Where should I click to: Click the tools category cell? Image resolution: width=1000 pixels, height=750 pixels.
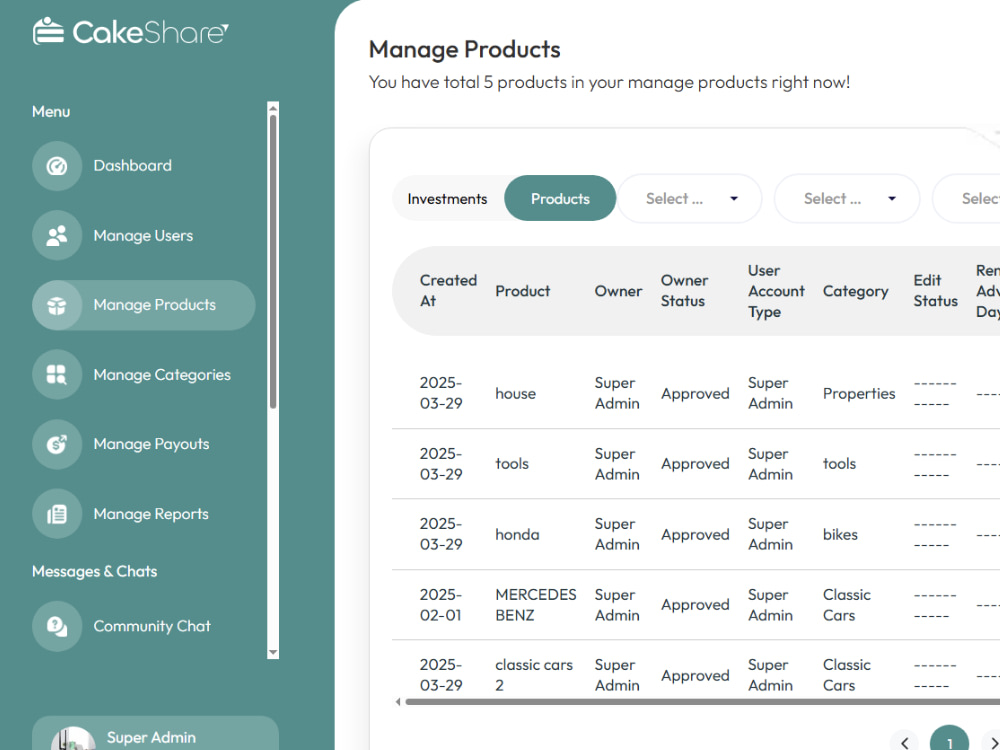839,464
